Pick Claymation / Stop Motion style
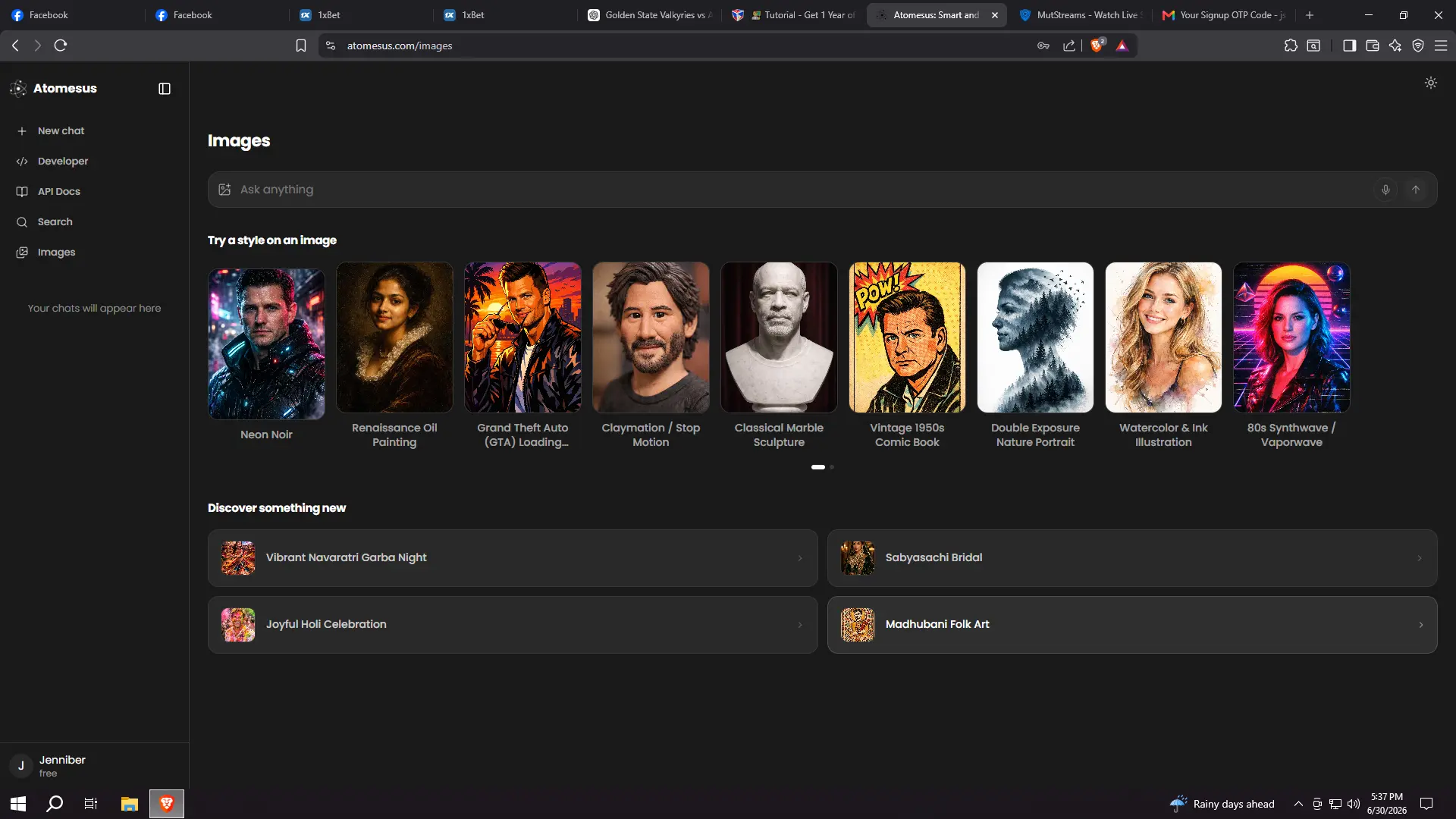The height and width of the screenshot is (819, 1456). tap(651, 337)
